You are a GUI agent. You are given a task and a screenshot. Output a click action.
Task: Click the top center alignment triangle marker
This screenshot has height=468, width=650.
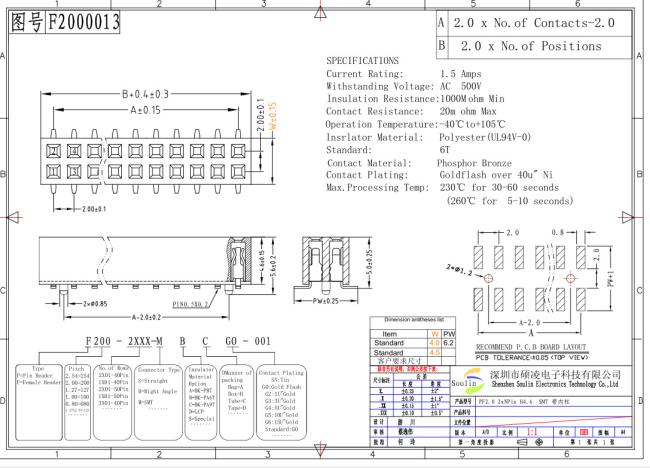319,11
